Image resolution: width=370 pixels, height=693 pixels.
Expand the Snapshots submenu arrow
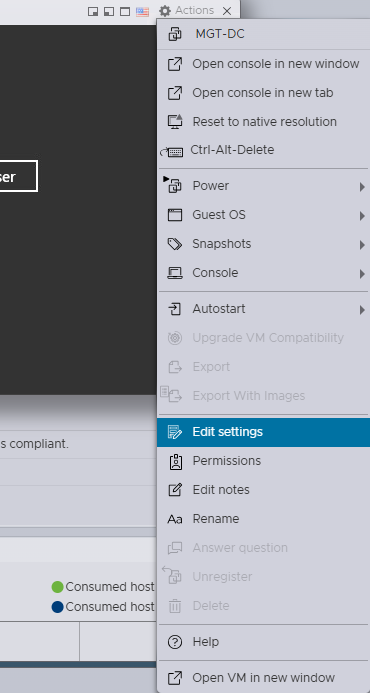coord(362,245)
